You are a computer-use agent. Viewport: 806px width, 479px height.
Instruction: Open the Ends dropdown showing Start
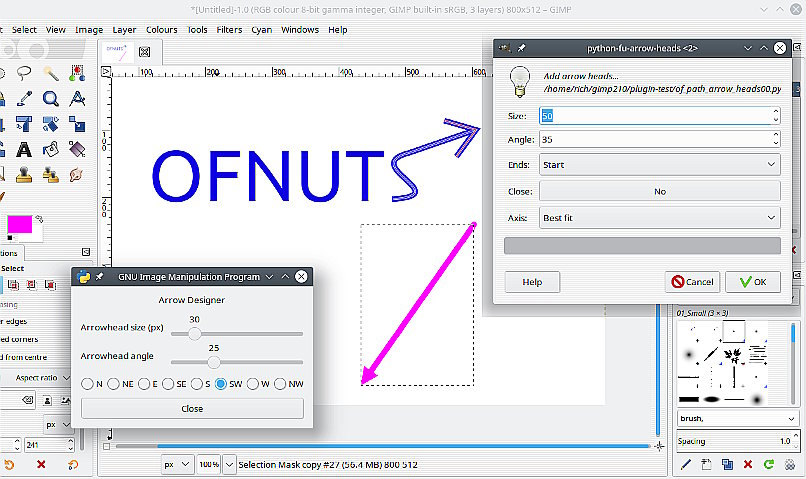click(x=660, y=164)
